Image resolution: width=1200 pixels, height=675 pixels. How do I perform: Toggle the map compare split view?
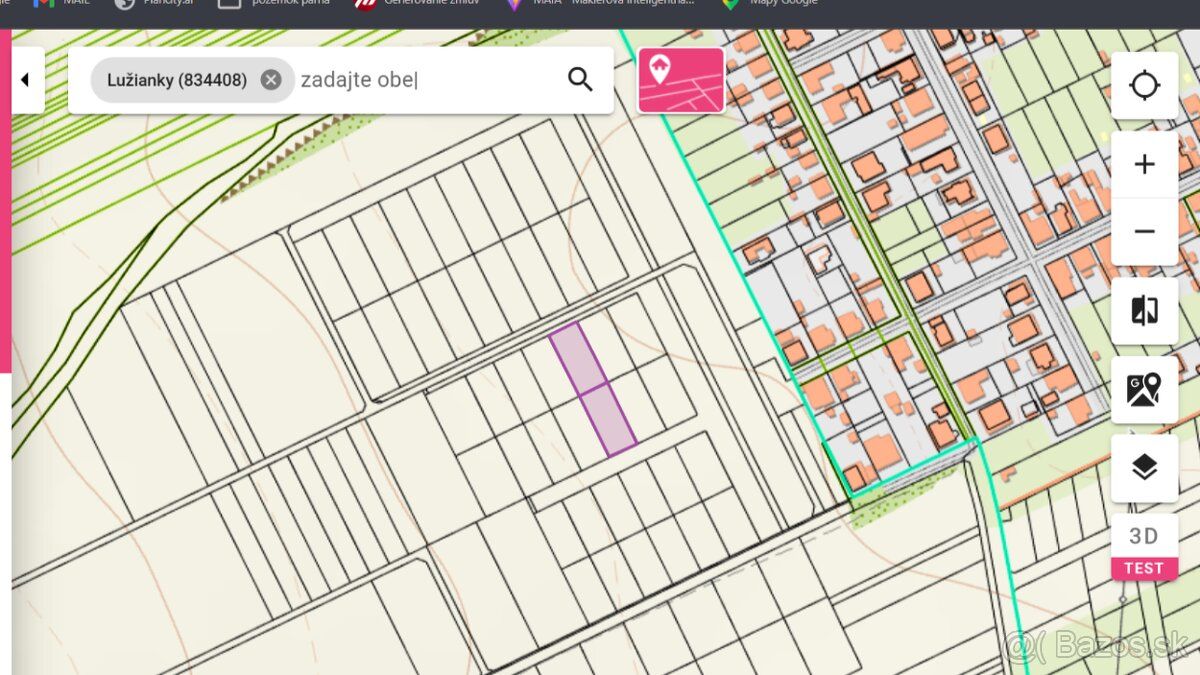[x=1144, y=311]
